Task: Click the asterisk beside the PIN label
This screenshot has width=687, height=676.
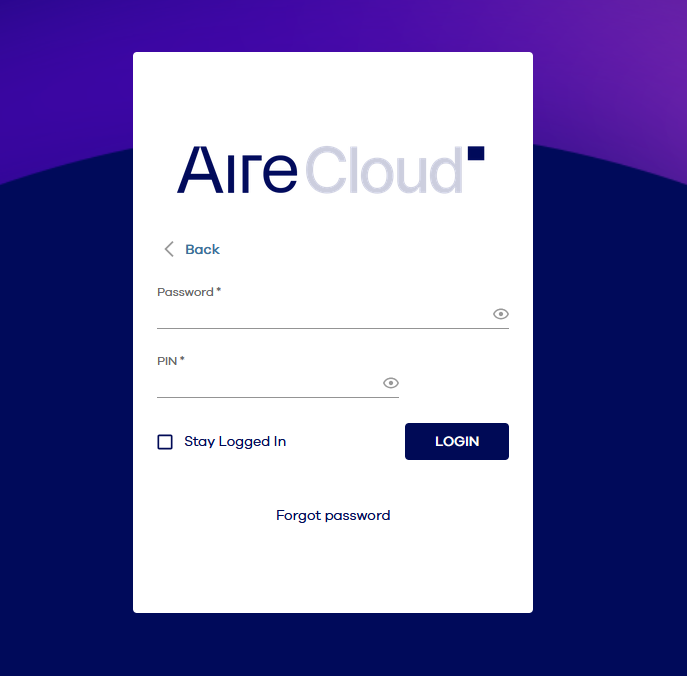Action: [x=182, y=360]
